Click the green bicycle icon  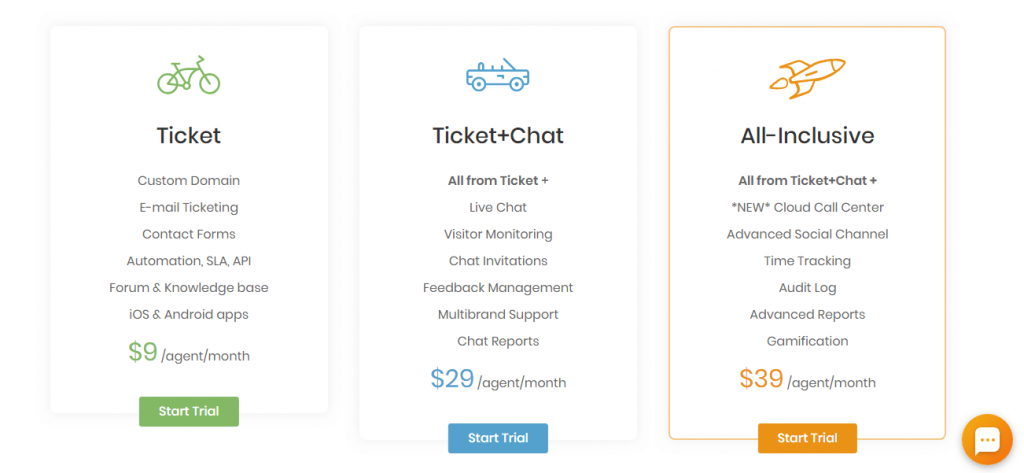[x=189, y=74]
